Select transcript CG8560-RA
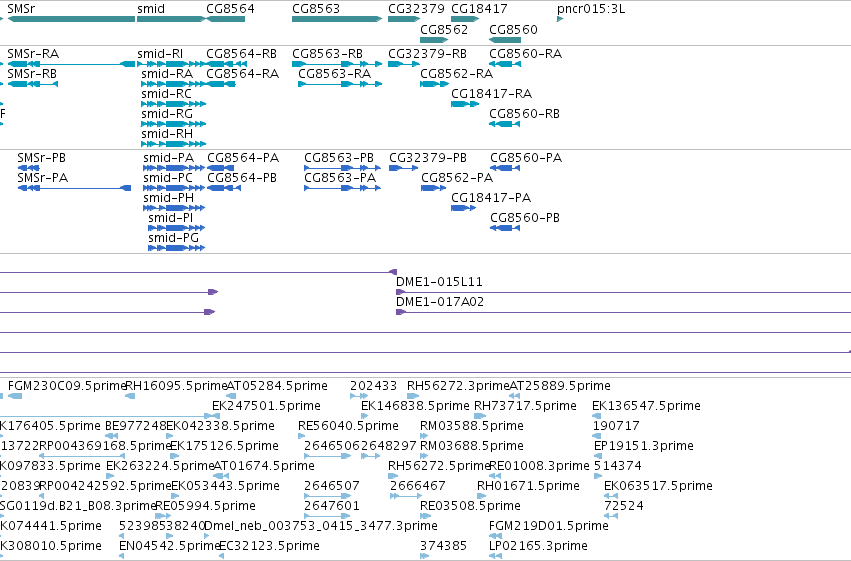This screenshot has width=851, height=561. click(x=525, y=54)
